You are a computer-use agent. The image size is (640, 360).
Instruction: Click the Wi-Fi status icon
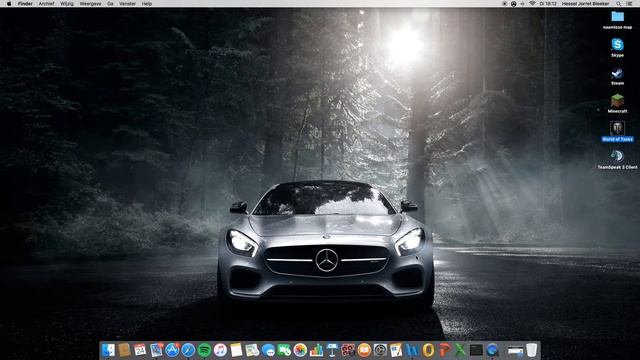pos(532,4)
